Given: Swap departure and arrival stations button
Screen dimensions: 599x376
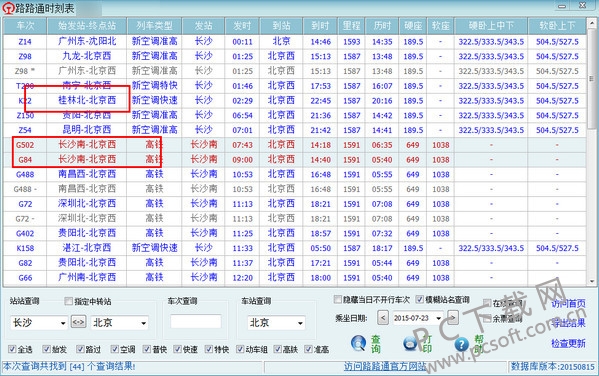Looking at the screenshot, I should tap(78, 322).
